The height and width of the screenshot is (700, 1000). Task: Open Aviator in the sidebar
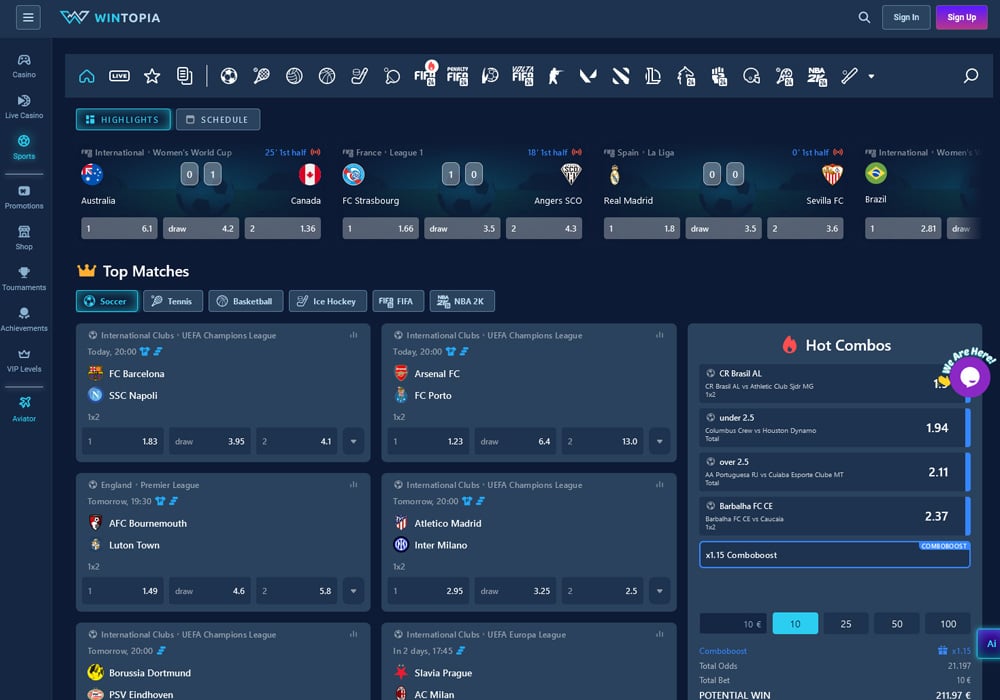pos(24,409)
